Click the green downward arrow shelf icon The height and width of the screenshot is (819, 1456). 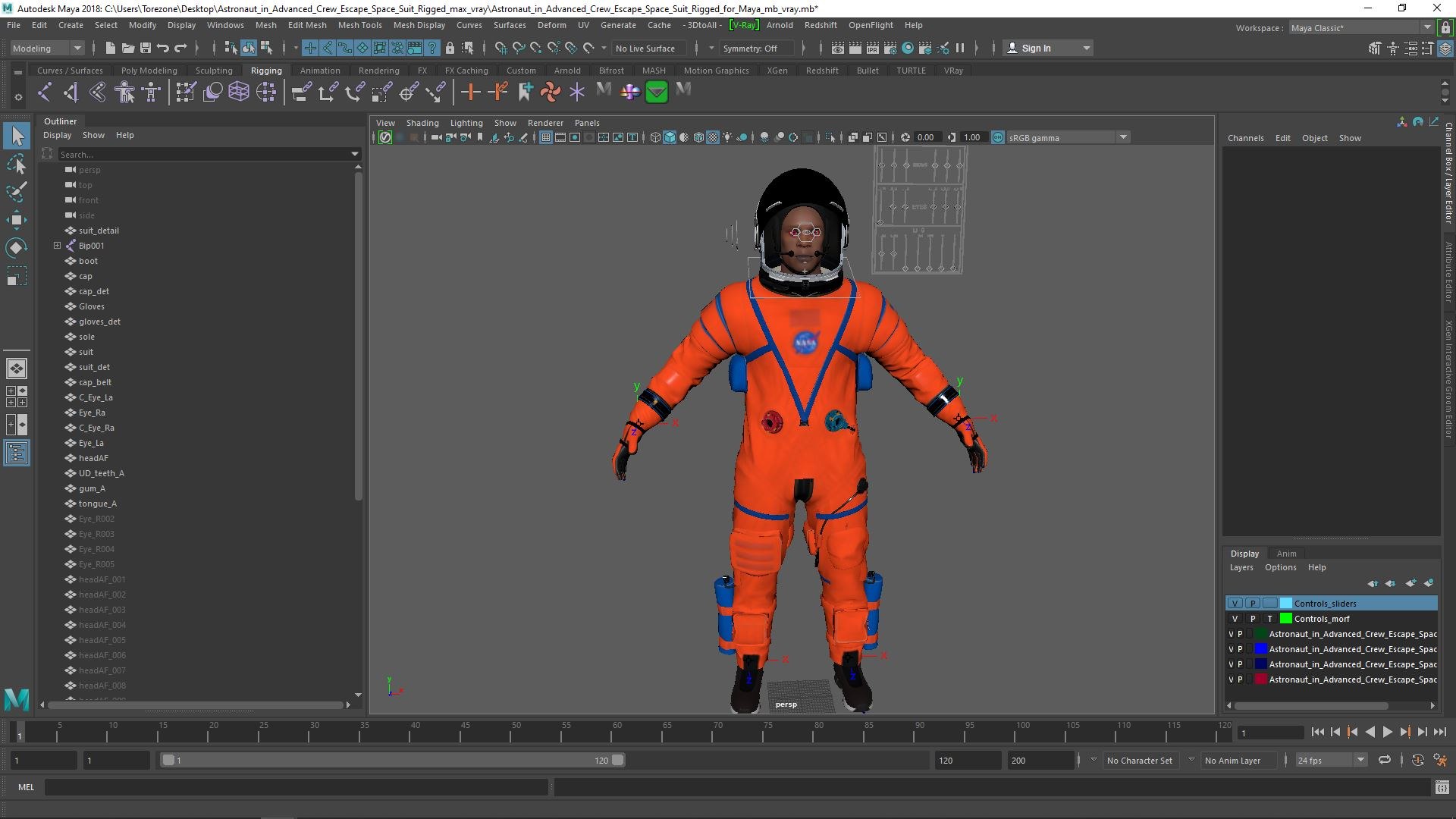click(657, 92)
